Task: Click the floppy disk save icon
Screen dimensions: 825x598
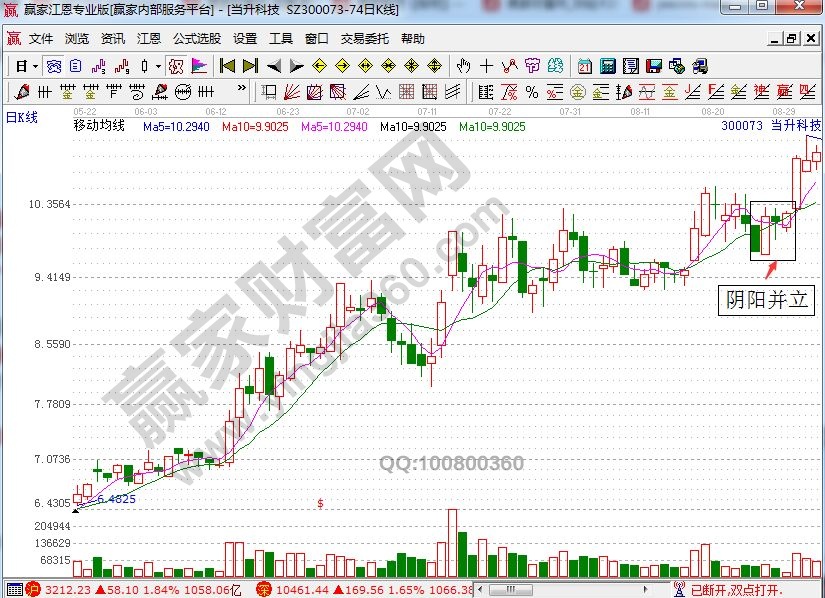Action: point(654,67)
